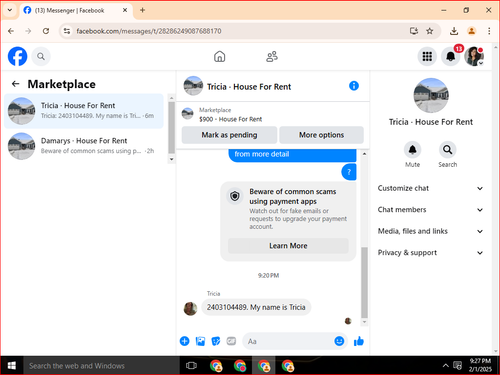This screenshot has width=500, height=375.
Task: Open the account profile picture menu
Action: [474, 56]
